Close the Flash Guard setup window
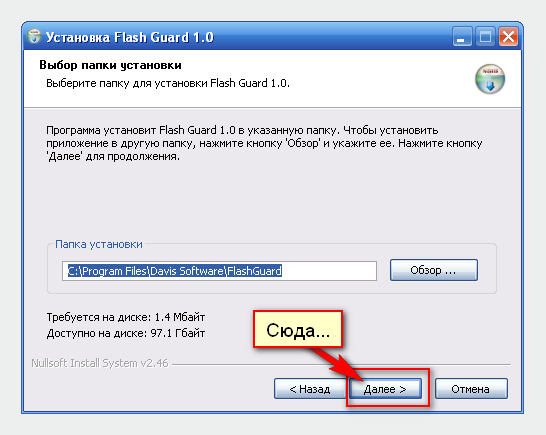This screenshot has width=546, height=435. [508, 36]
